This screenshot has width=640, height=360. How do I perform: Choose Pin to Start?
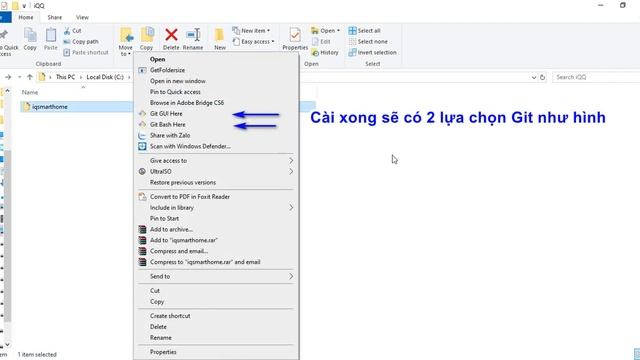[217, 218]
